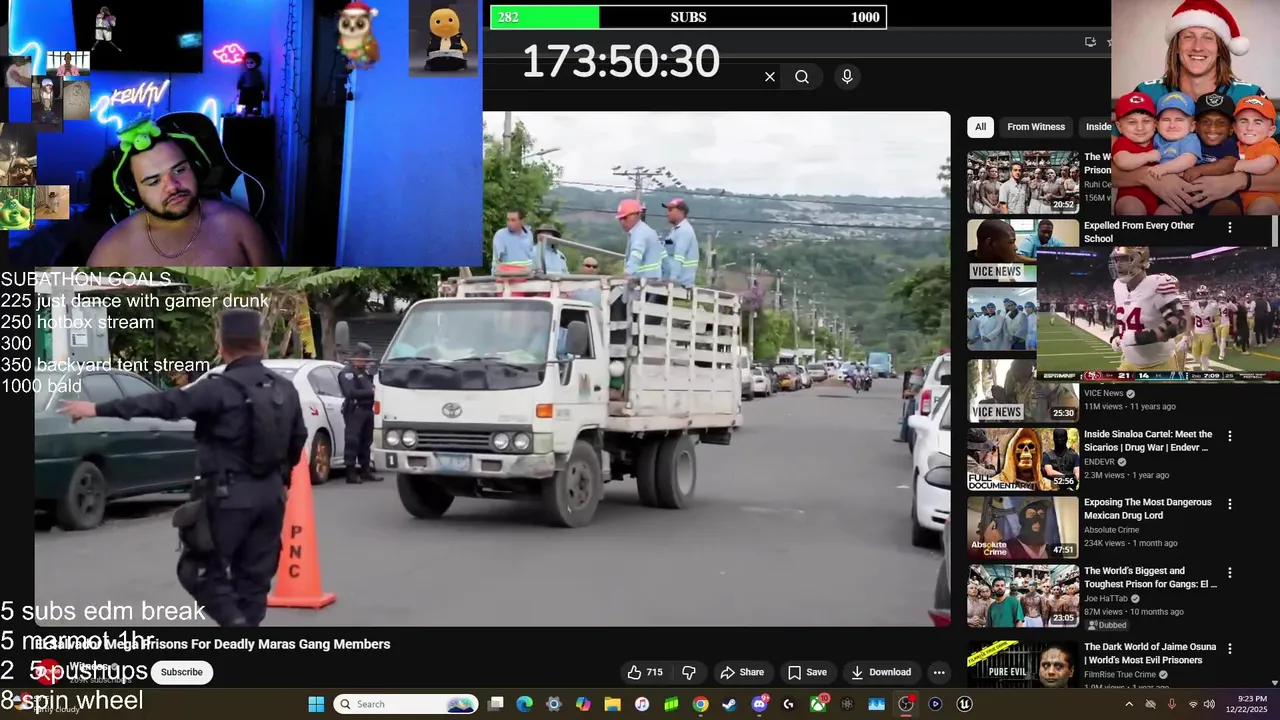This screenshot has height=720, width=1280.
Task: Open options for World's Biggest Toughest Prison video
Action: tap(1230, 573)
